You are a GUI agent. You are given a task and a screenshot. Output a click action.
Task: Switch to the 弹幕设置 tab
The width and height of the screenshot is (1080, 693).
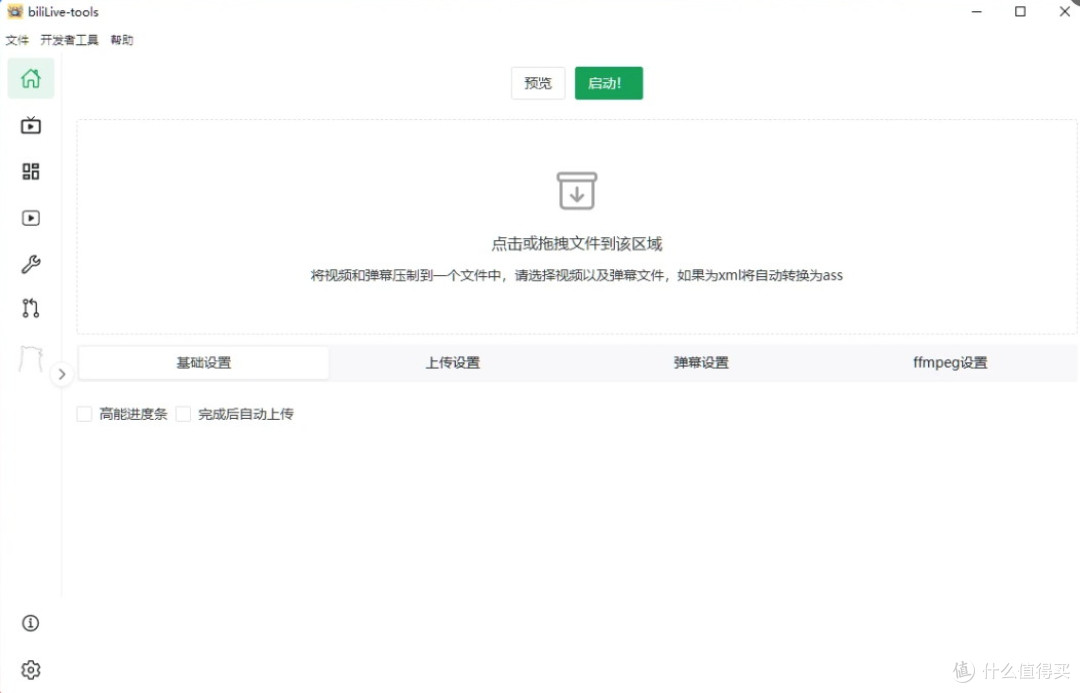pos(700,362)
